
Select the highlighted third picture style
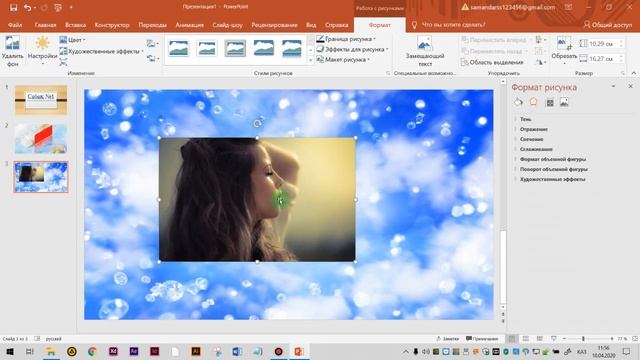tap(235, 49)
